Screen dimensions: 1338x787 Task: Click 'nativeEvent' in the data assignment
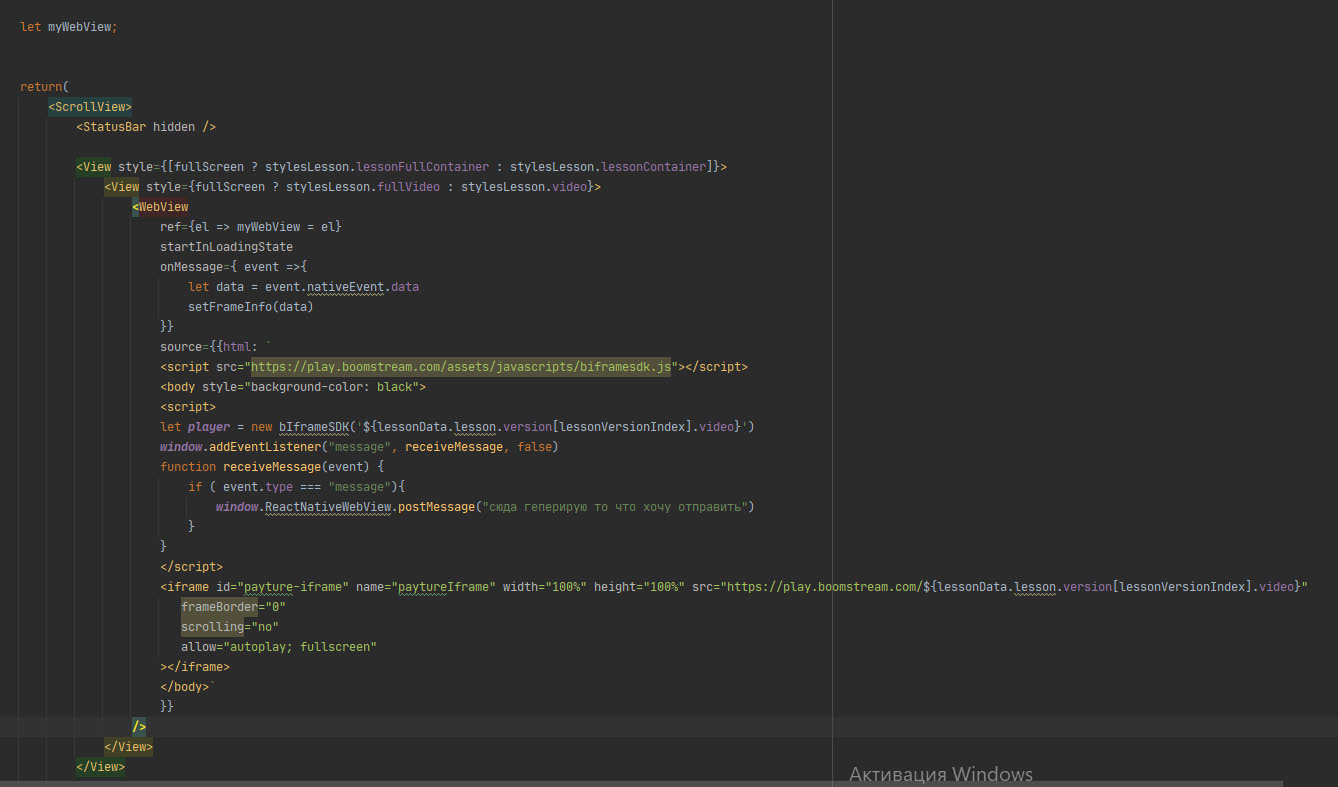coord(345,286)
